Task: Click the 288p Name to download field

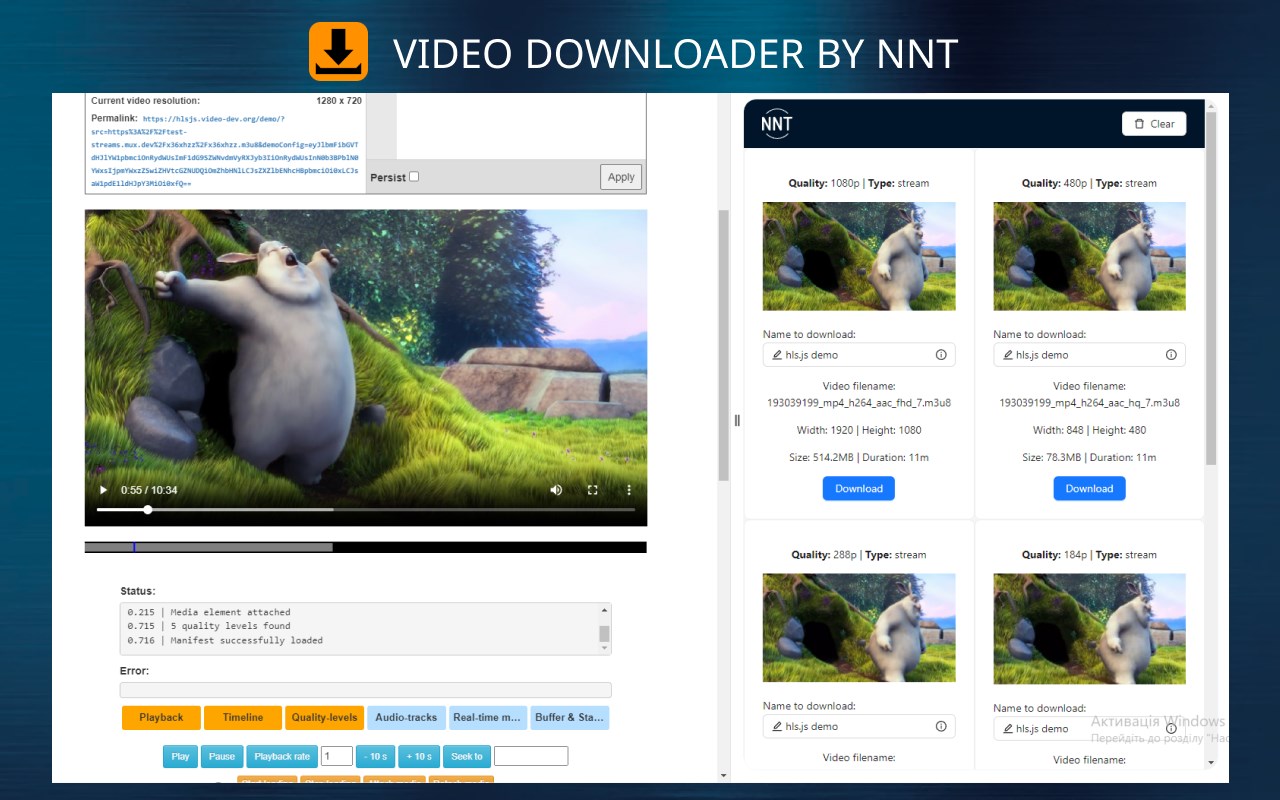Action: tap(859, 727)
